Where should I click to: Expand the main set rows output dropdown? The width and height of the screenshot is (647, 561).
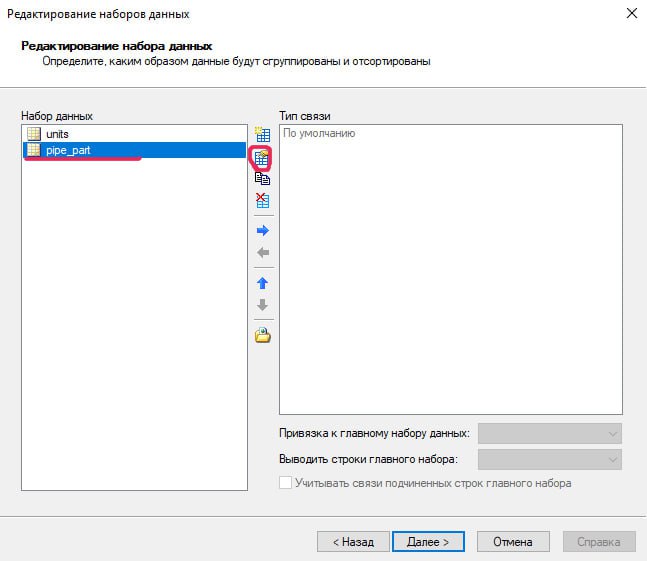(550, 459)
